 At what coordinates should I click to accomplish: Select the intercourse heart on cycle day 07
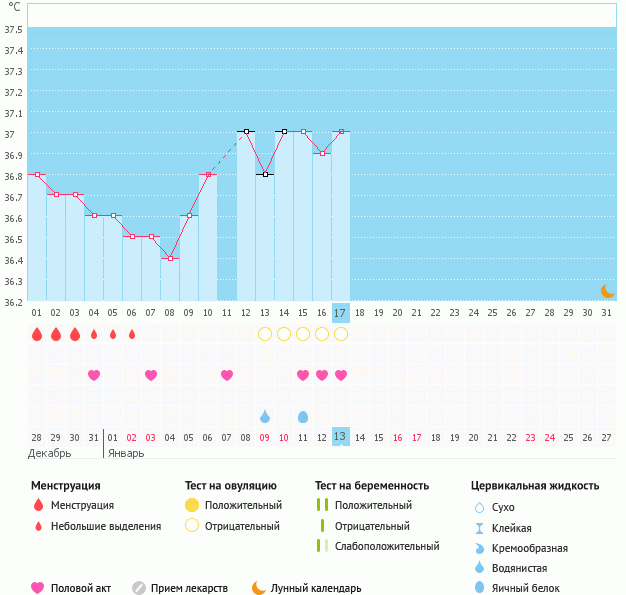point(151,375)
